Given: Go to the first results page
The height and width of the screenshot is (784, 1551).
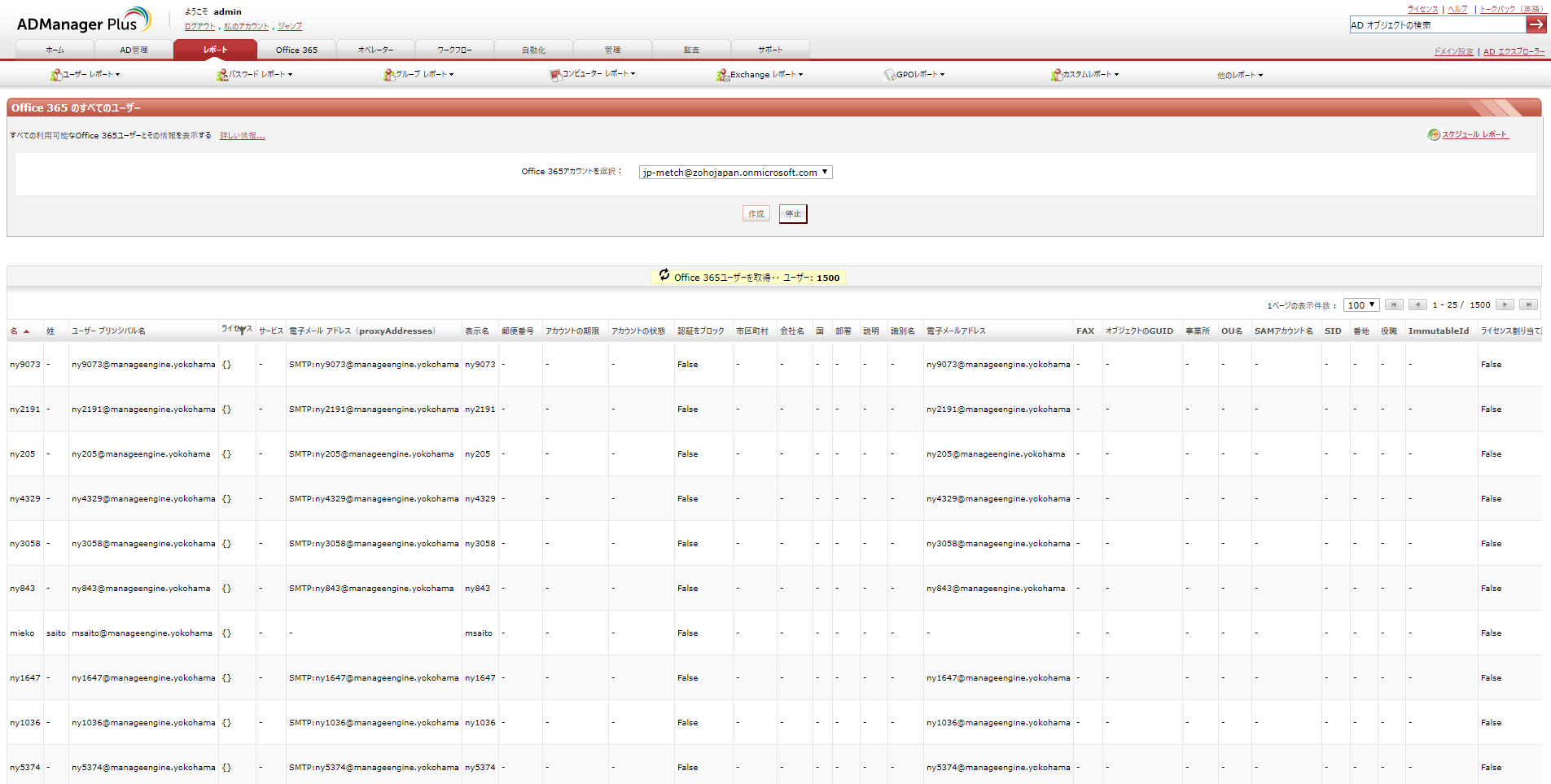Looking at the screenshot, I should (x=1394, y=304).
